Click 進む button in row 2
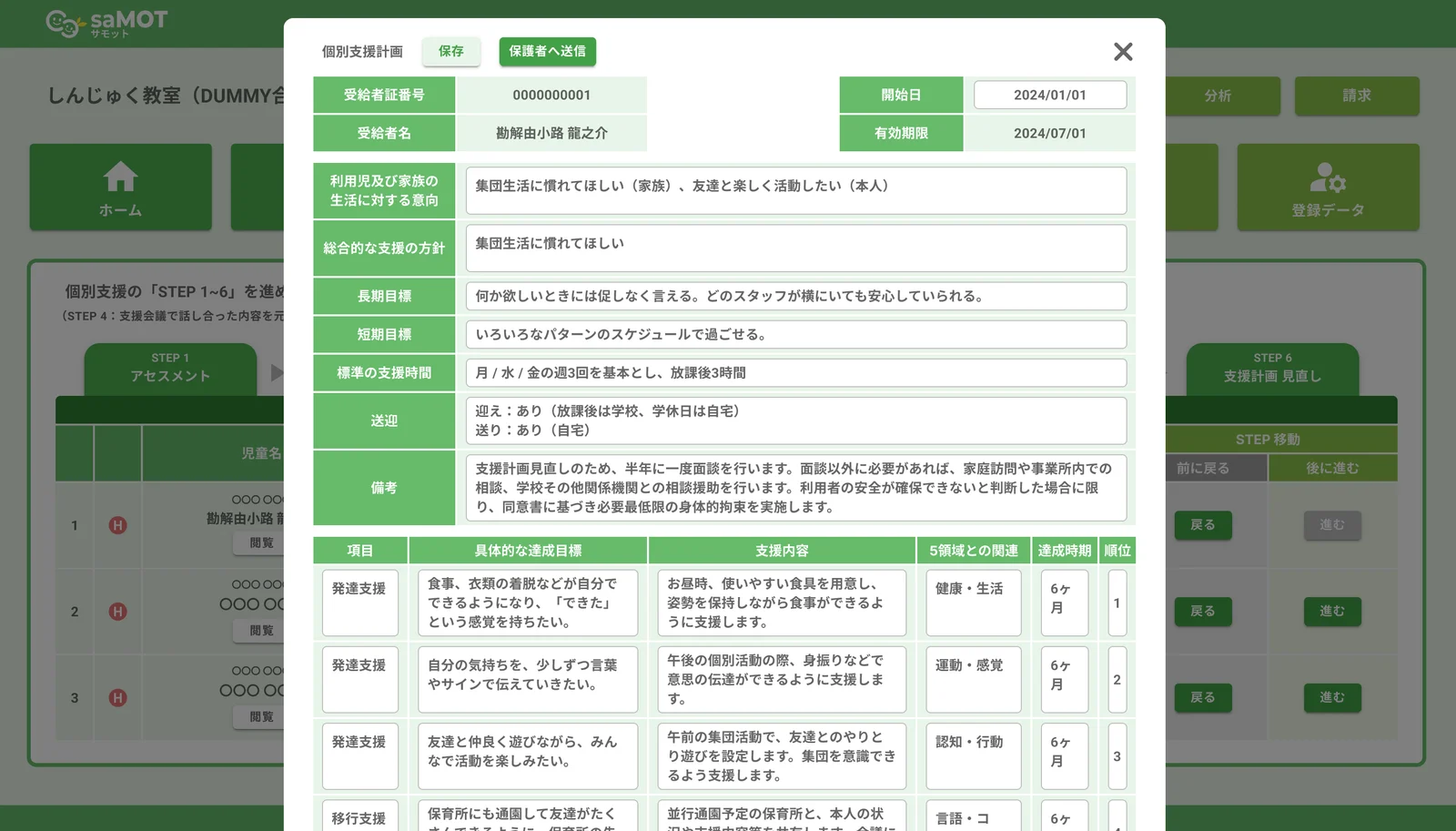The height and width of the screenshot is (831, 1456). 1332,612
